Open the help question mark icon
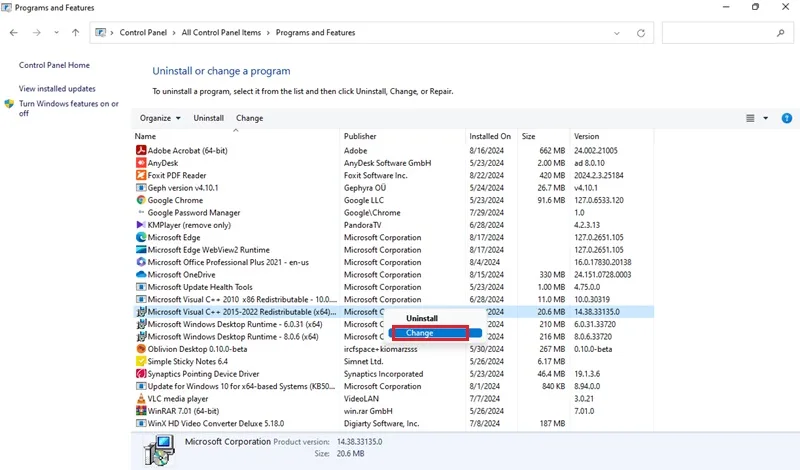Viewport: 800px width, 470px height. point(787,118)
